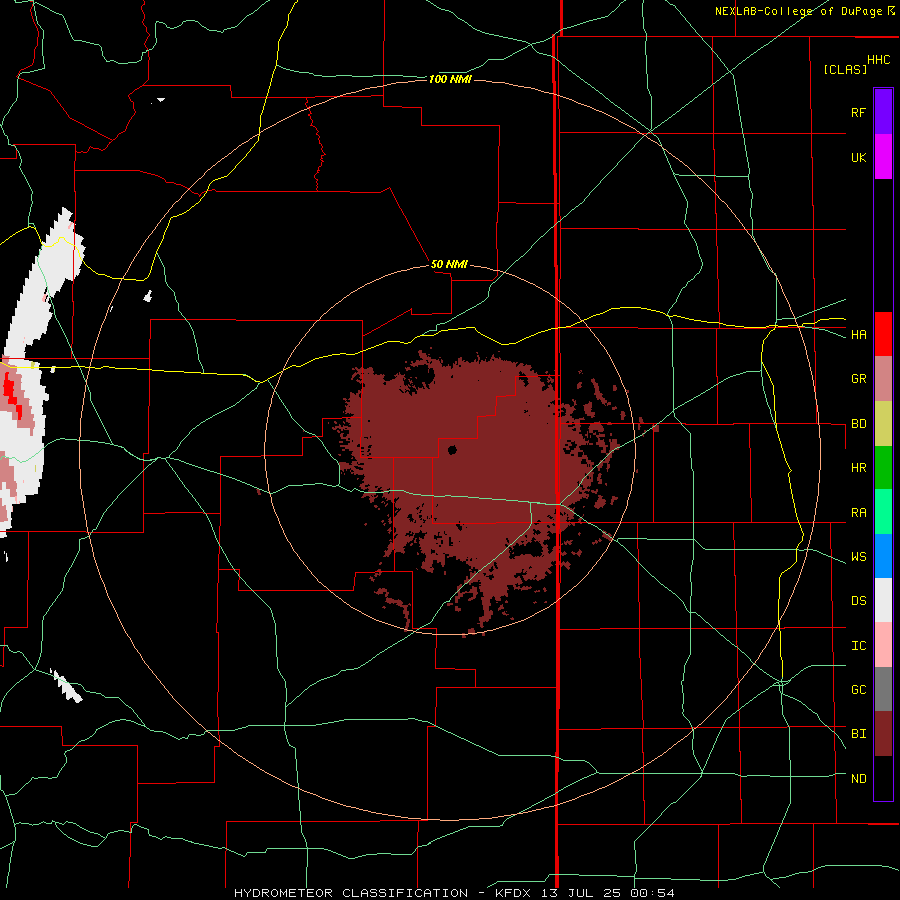Click the KFDX radar site identifier
The width and height of the screenshot is (900, 900).
click(x=513, y=893)
